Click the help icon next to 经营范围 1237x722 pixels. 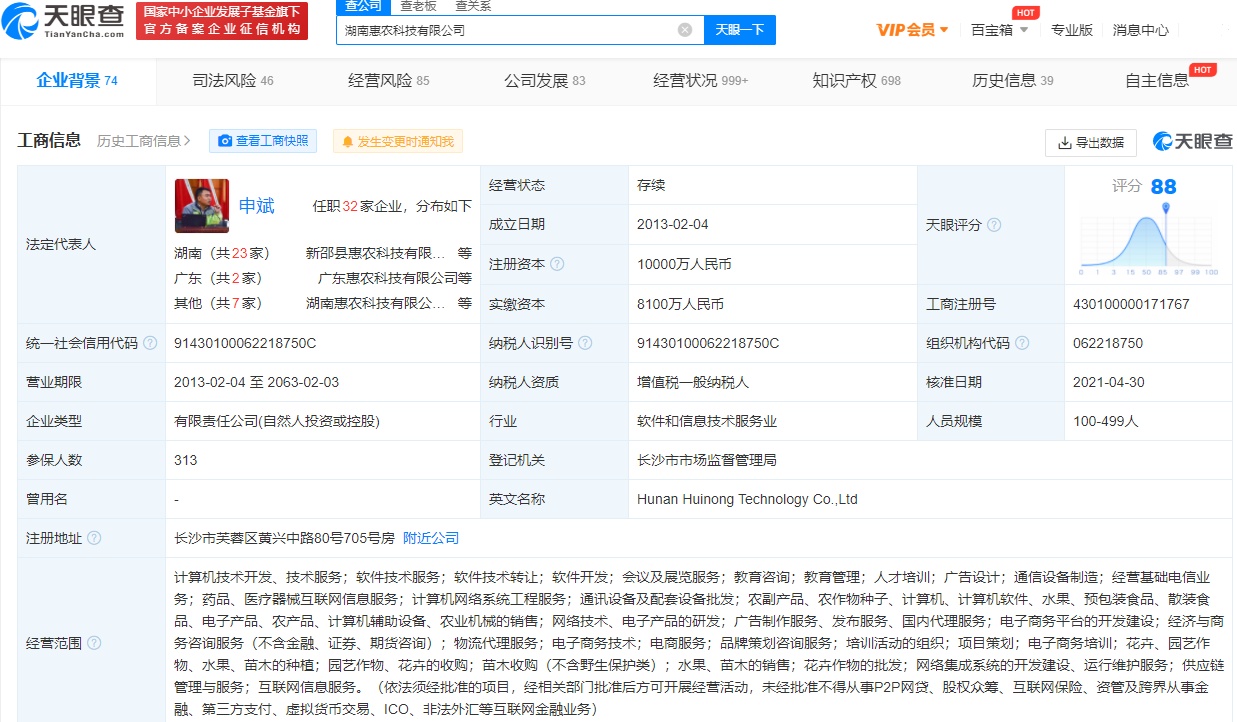pyautogui.click(x=94, y=643)
